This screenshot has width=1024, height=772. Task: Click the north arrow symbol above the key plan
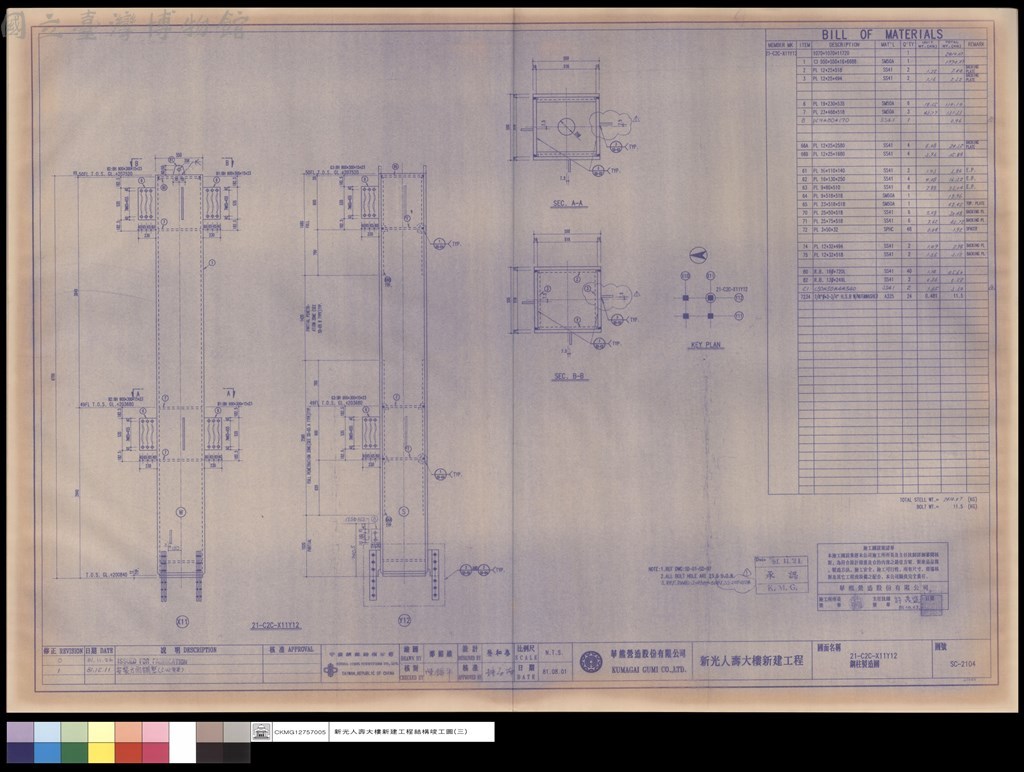tap(699, 255)
